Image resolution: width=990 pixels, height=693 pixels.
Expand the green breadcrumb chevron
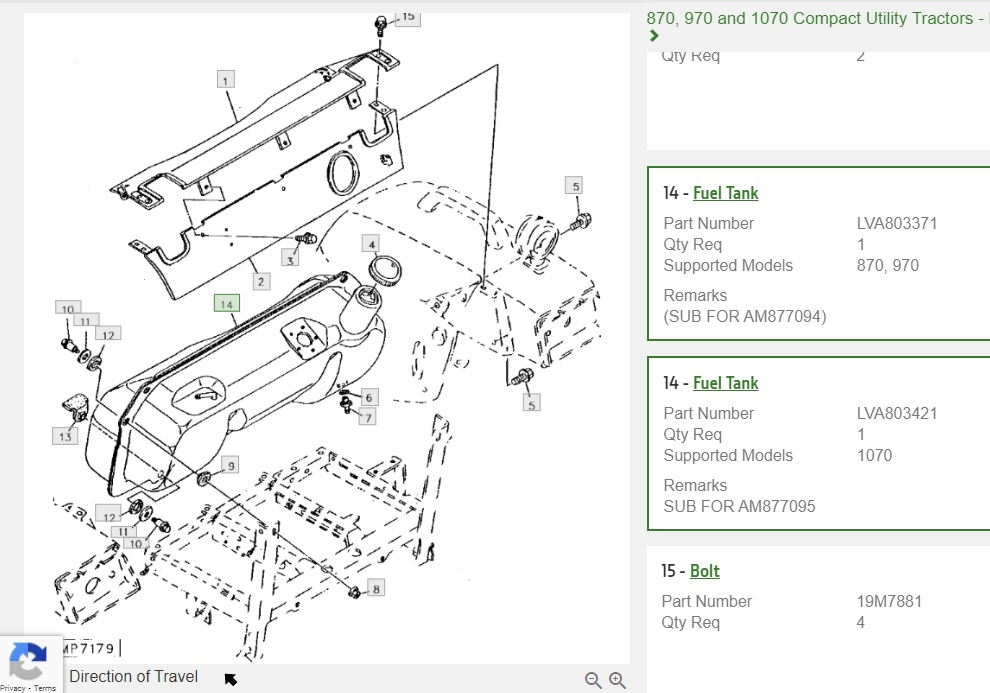tap(654, 36)
